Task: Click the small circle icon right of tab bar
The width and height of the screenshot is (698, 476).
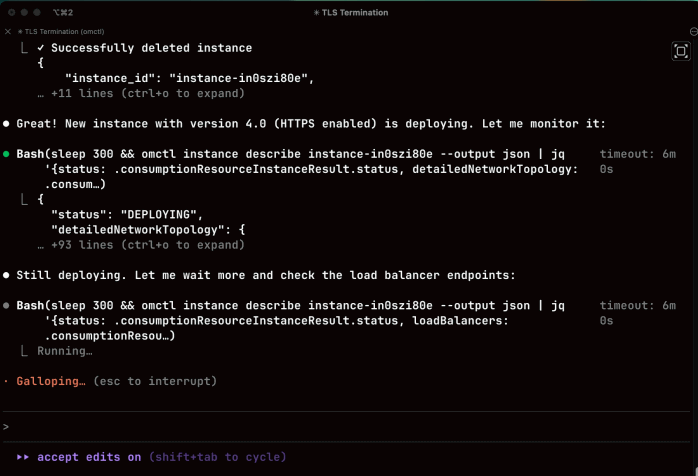Action: click(693, 32)
